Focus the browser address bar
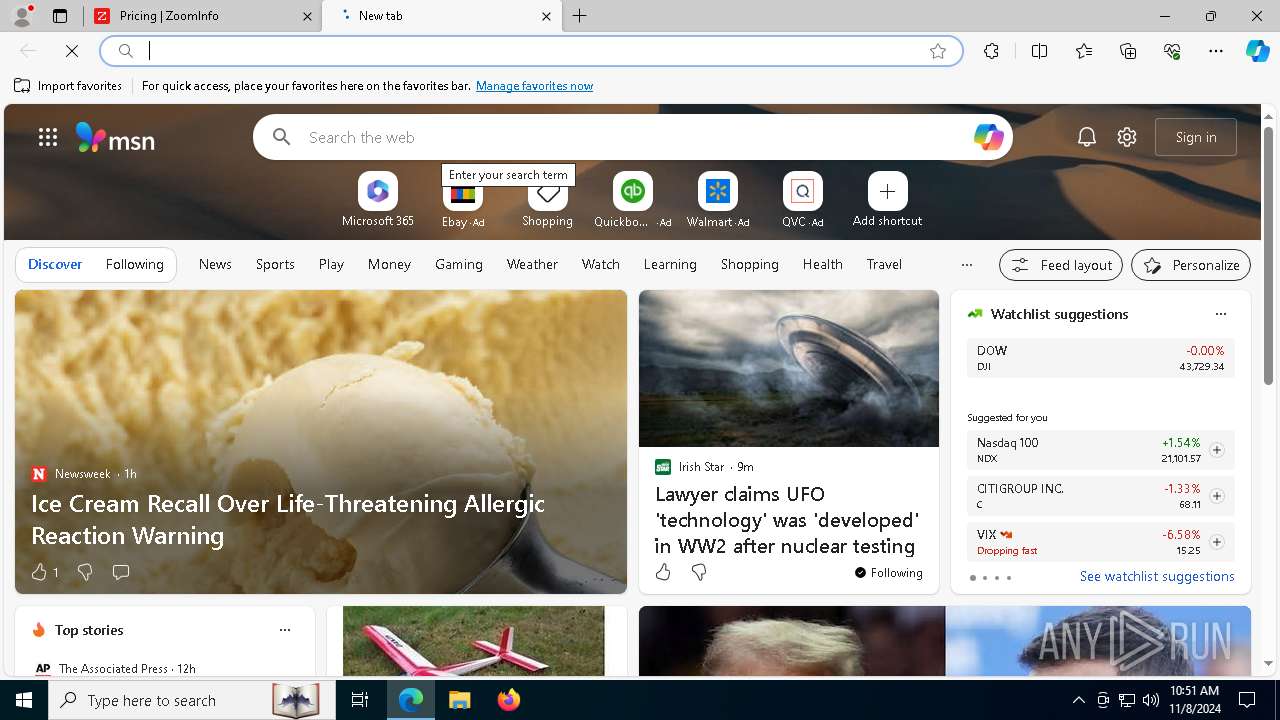Viewport: 1280px width, 720px height. [531, 51]
